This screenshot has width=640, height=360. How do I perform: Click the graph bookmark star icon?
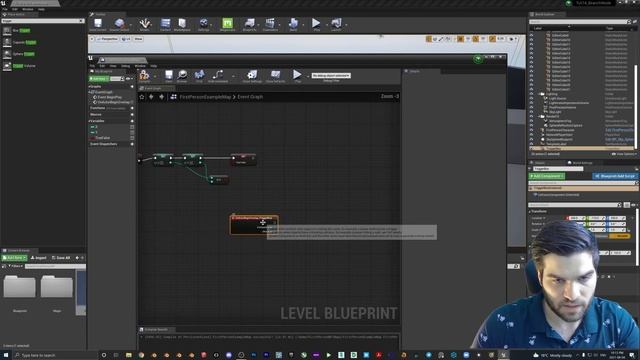click(142, 97)
